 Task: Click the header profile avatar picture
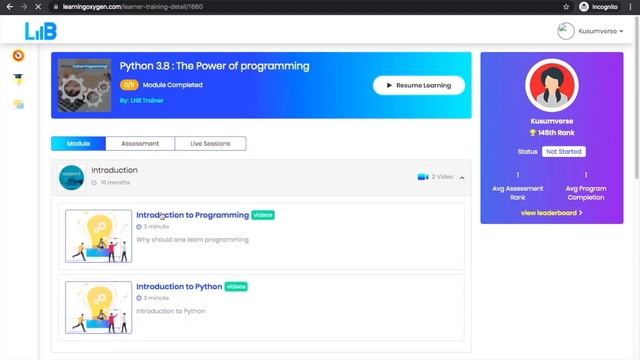pyautogui.click(x=566, y=31)
